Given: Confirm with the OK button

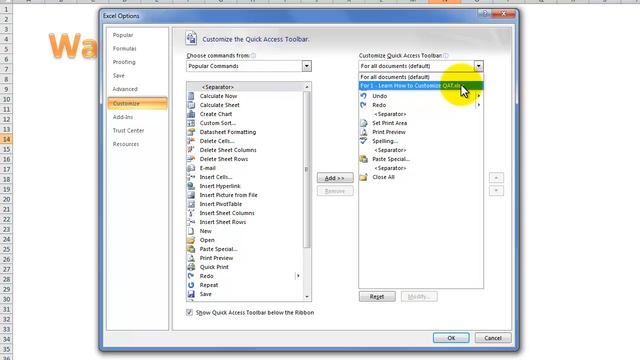Looking at the screenshot, I should click(451, 338).
